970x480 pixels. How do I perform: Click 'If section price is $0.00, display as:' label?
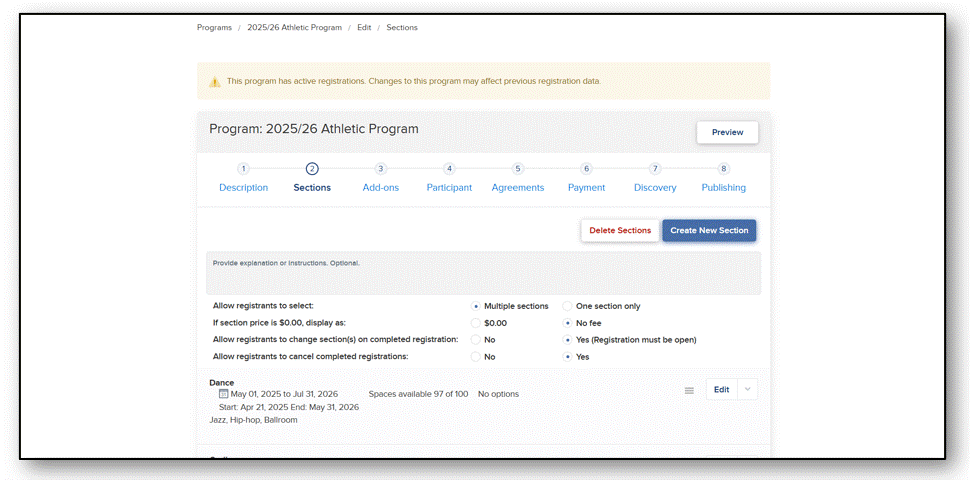pyautogui.click(x=279, y=323)
